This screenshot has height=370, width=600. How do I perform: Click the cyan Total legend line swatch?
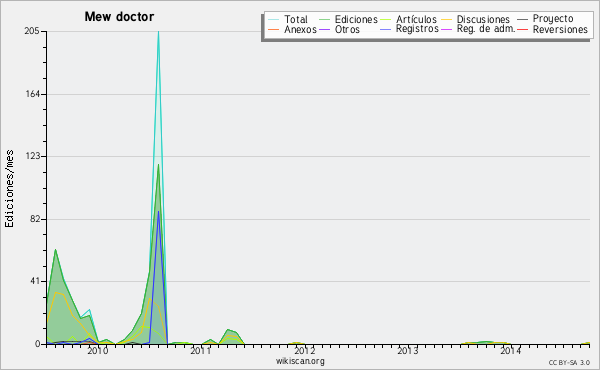coord(273,19)
